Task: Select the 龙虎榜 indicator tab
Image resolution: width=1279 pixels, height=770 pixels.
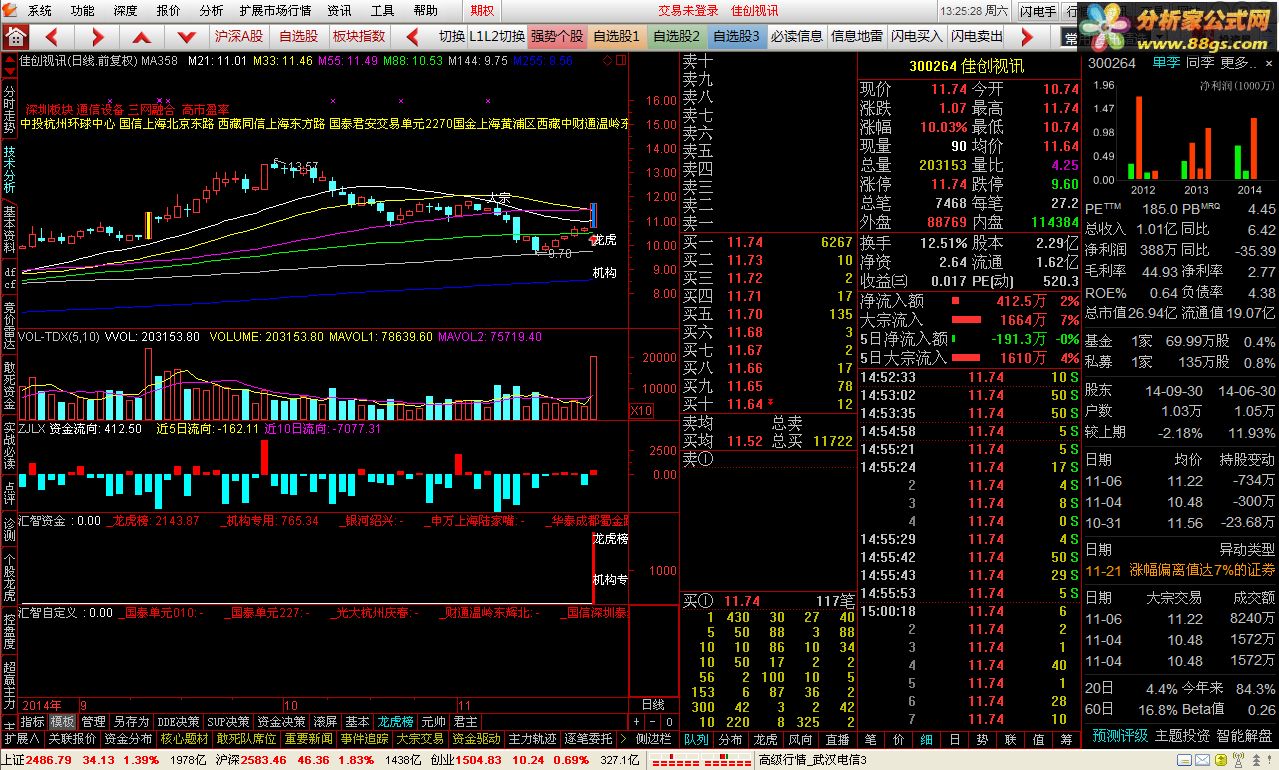Action: [x=396, y=721]
